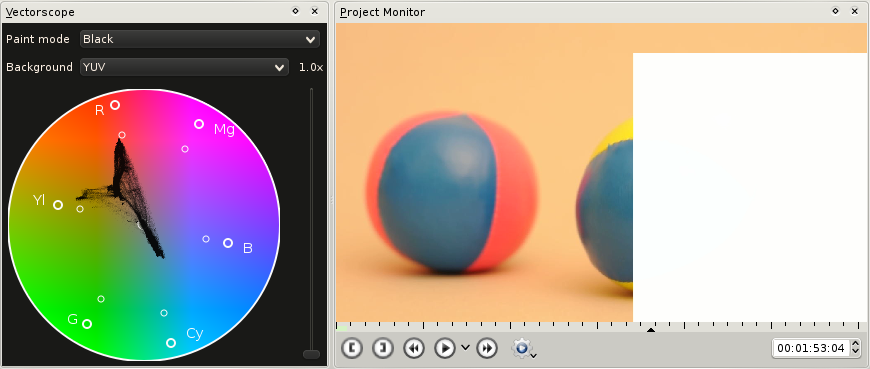Float the Vectorscope panel
This screenshot has width=870, height=369.
pyautogui.click(x=296, y=11)
